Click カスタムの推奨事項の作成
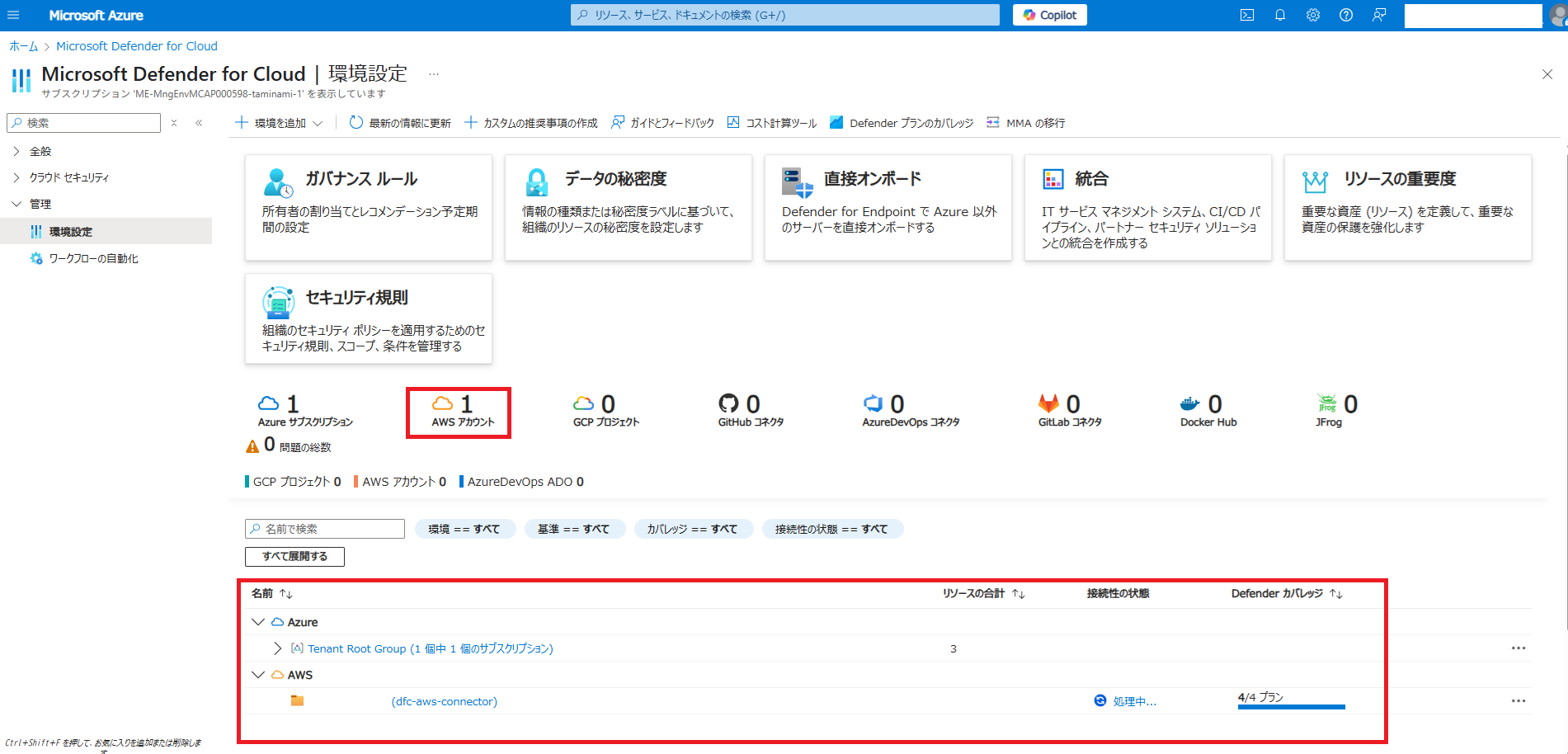 [x=531, y=123]
